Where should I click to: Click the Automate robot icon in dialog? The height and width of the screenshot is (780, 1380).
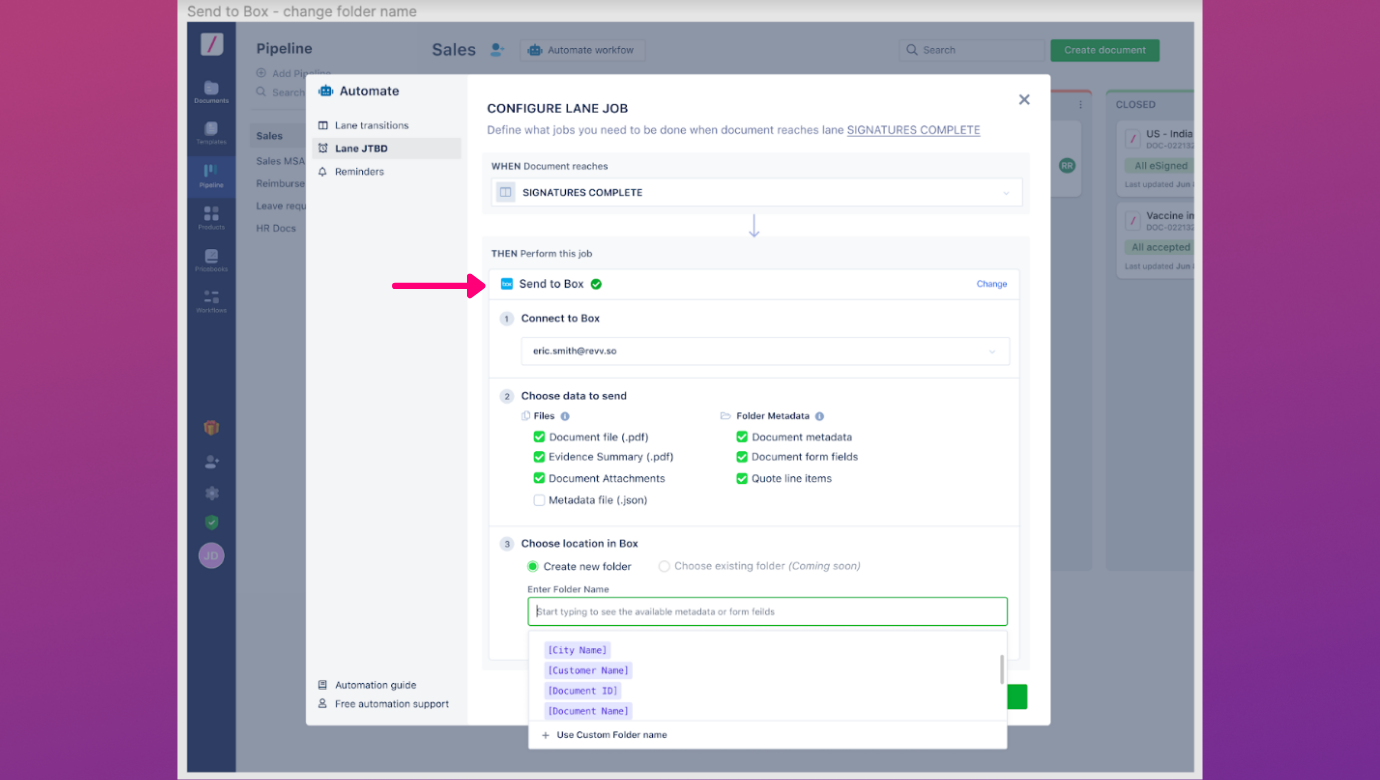click(x=325, y=91)
